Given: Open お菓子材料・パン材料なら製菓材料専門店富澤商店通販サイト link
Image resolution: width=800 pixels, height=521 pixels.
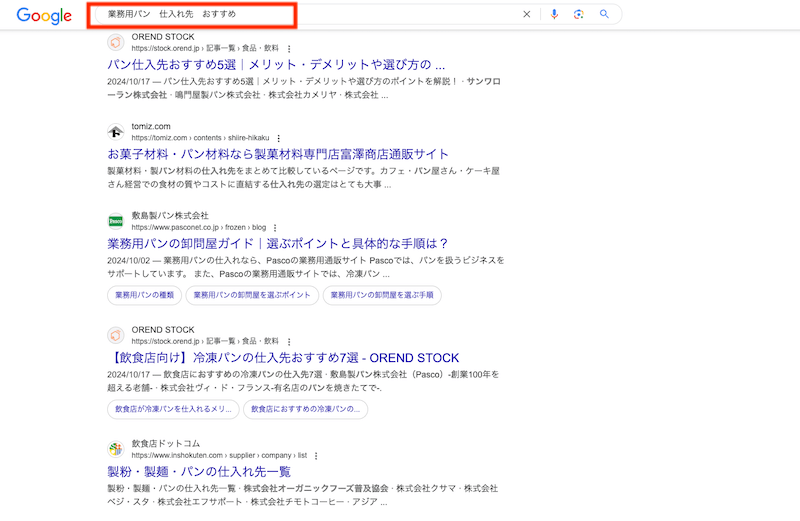Looking at the screenshot, I should pyautogui.click(x=278, y=154).
